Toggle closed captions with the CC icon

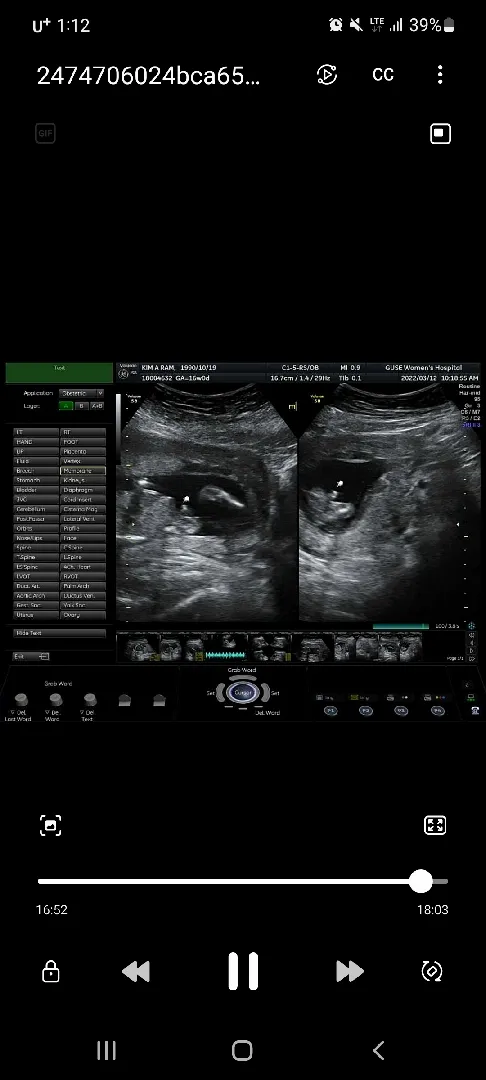pos(383,74)
